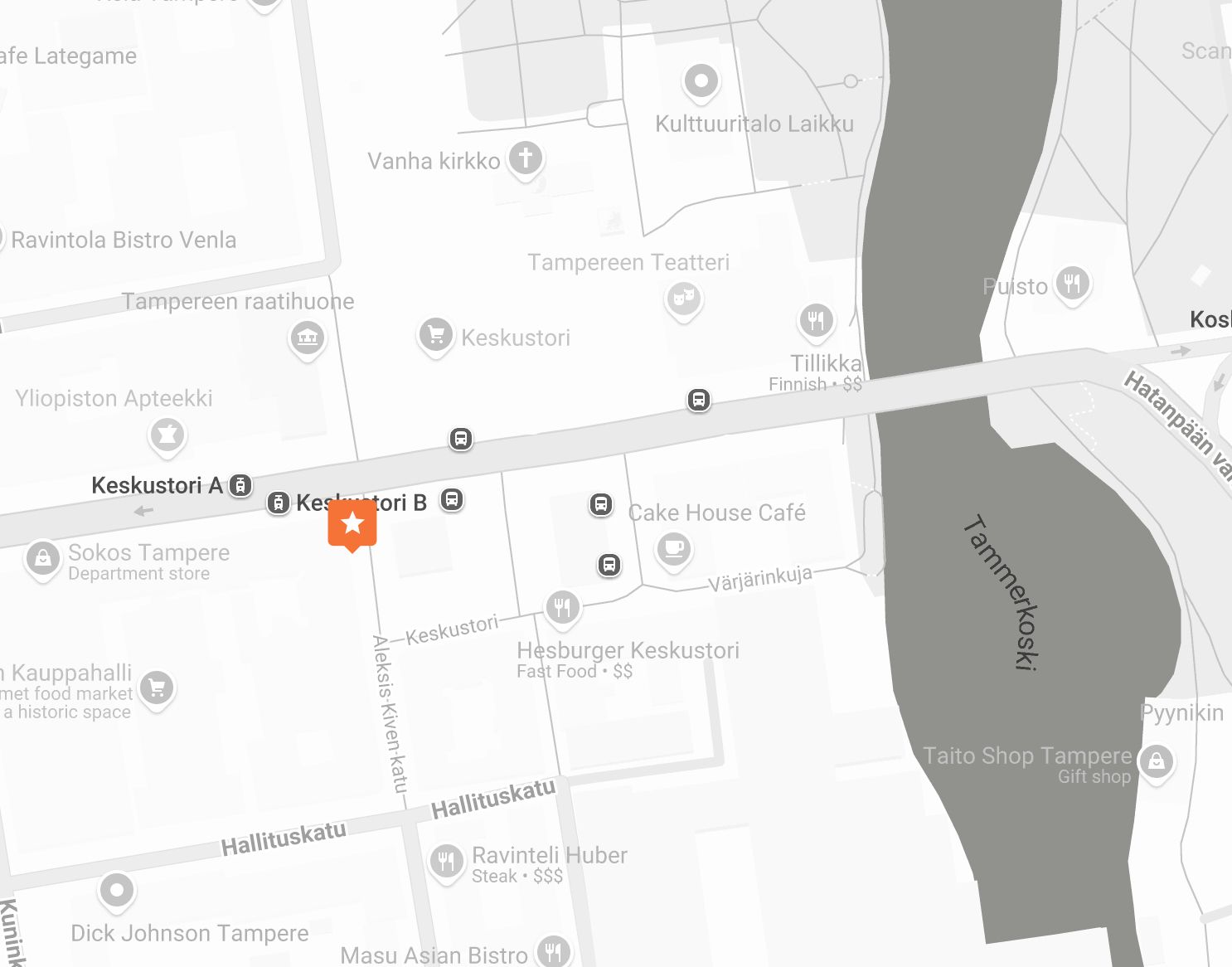
Task: Select the Keskustori A tram stop icon
Action: 240,485
